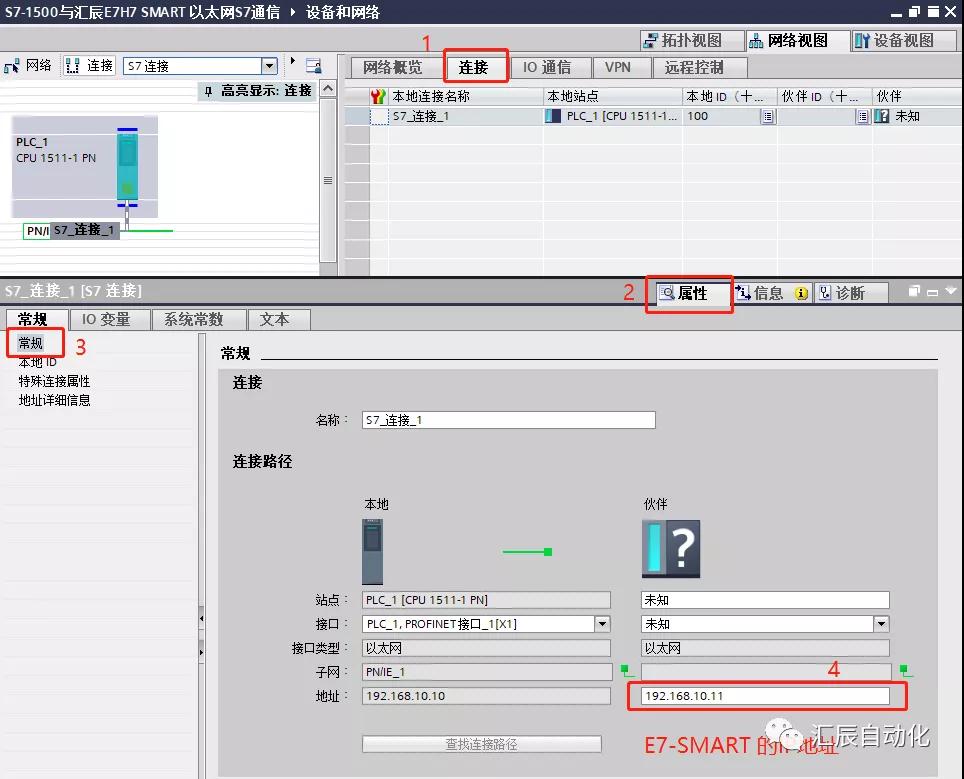Click the local PLC device image under 本地
Image resolution: width=964 pixels, height=779 pixels.
click(373, 552)
